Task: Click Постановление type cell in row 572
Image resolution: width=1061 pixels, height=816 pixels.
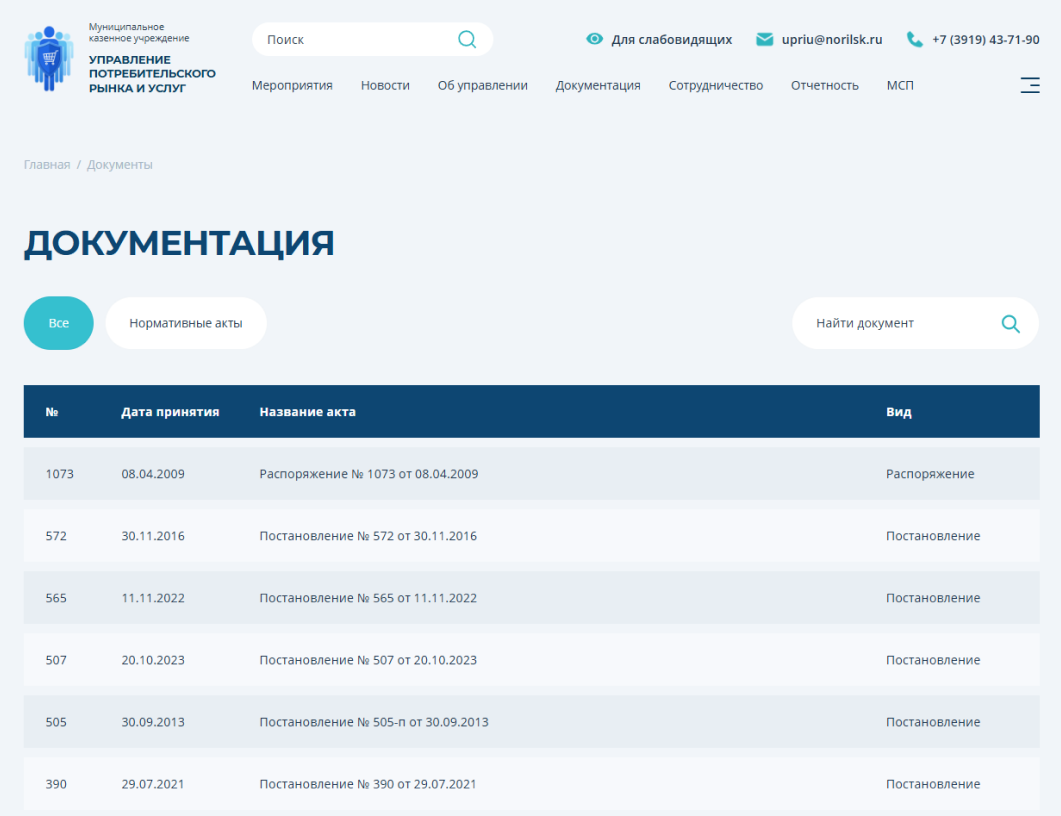Action: click(933, 536)
